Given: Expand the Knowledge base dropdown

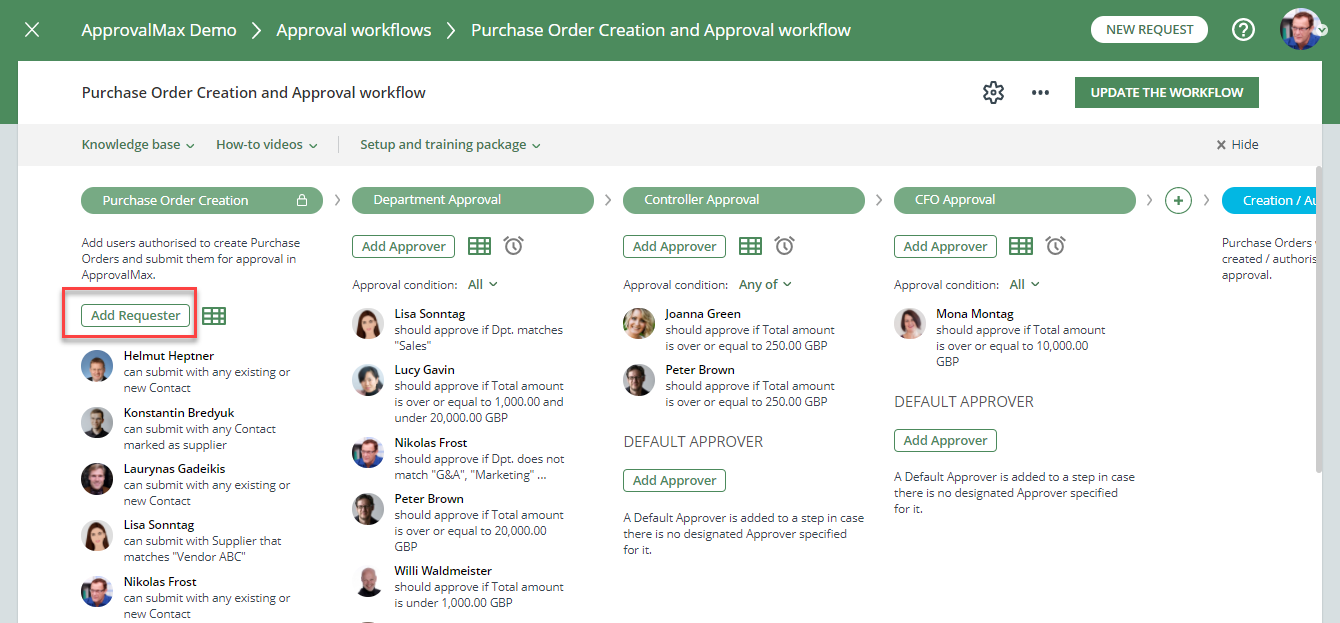Looking at the screenshot, I should pyautogui.click(x=138, y=145).
